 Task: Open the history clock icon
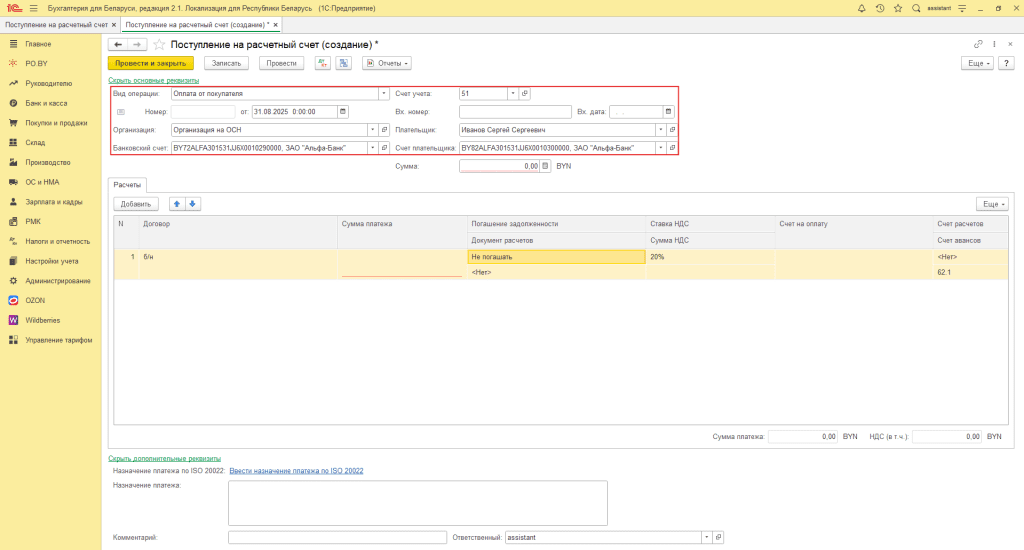pos(880,8)
